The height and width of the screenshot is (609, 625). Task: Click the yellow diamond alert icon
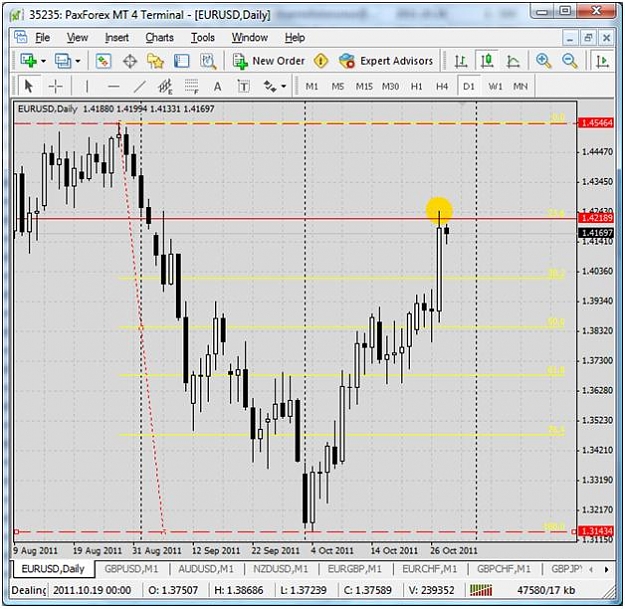click(321, 61)
